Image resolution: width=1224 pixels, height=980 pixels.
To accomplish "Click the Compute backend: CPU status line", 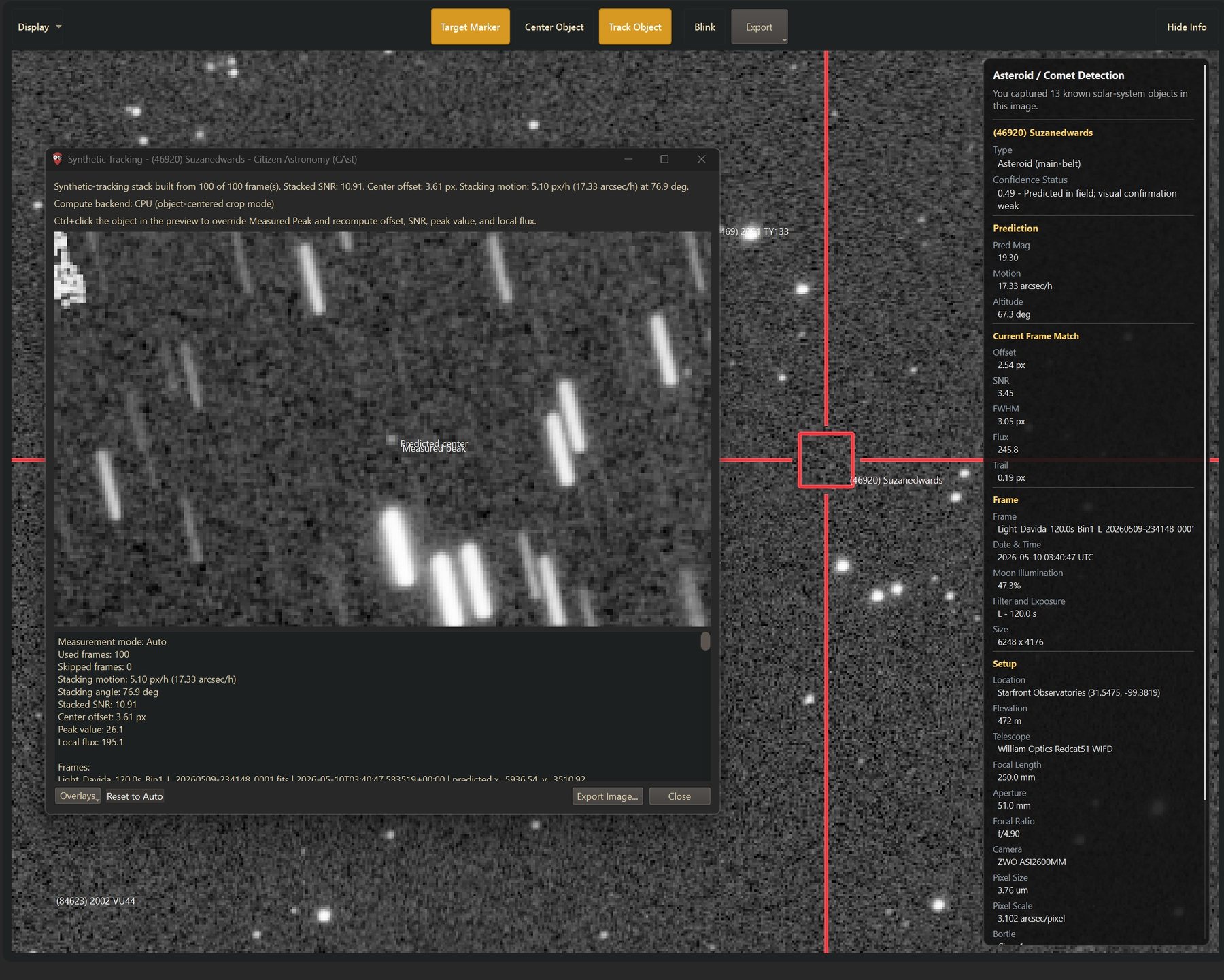I will click(x=164, y=204).
